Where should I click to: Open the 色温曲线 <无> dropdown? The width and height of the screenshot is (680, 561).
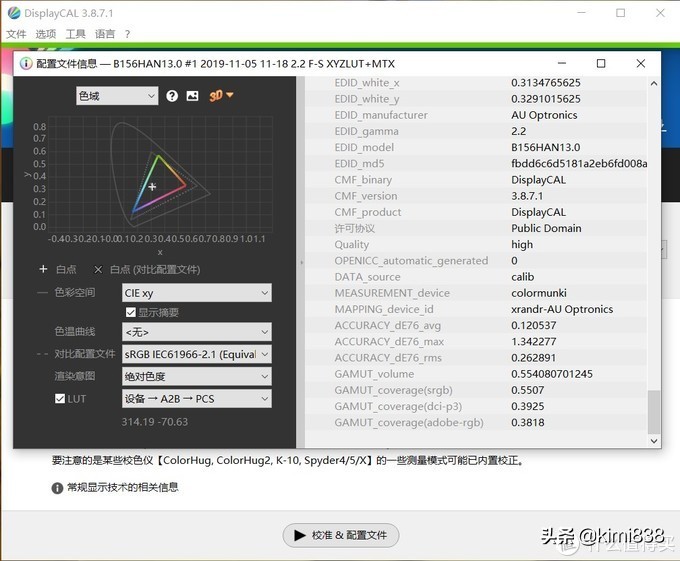pyautogui.click(x=196, y=332)
